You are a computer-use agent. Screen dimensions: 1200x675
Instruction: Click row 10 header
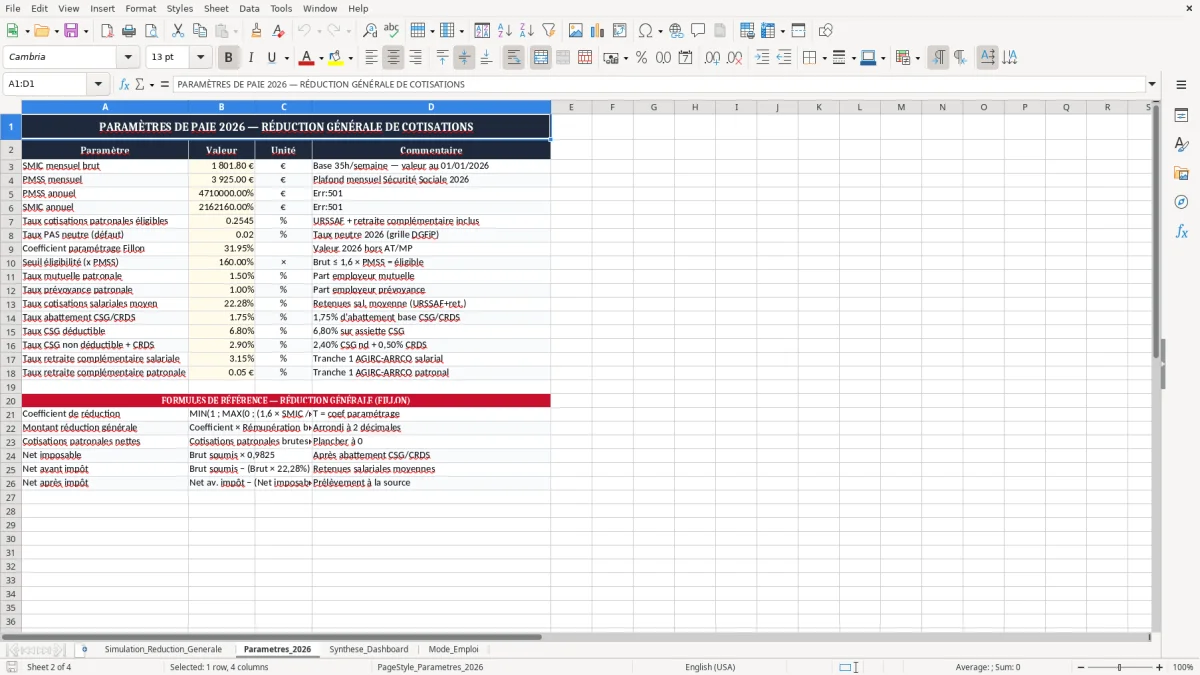coord(10,262)
